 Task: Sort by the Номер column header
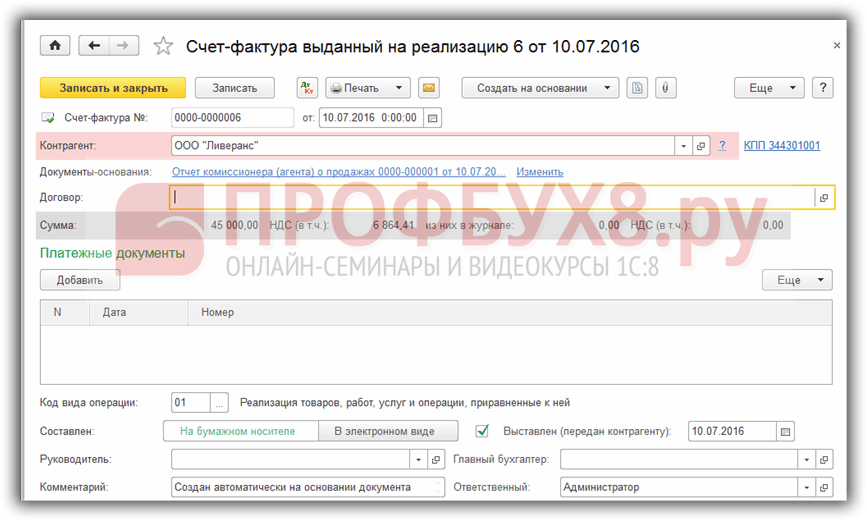pos(510,312)
